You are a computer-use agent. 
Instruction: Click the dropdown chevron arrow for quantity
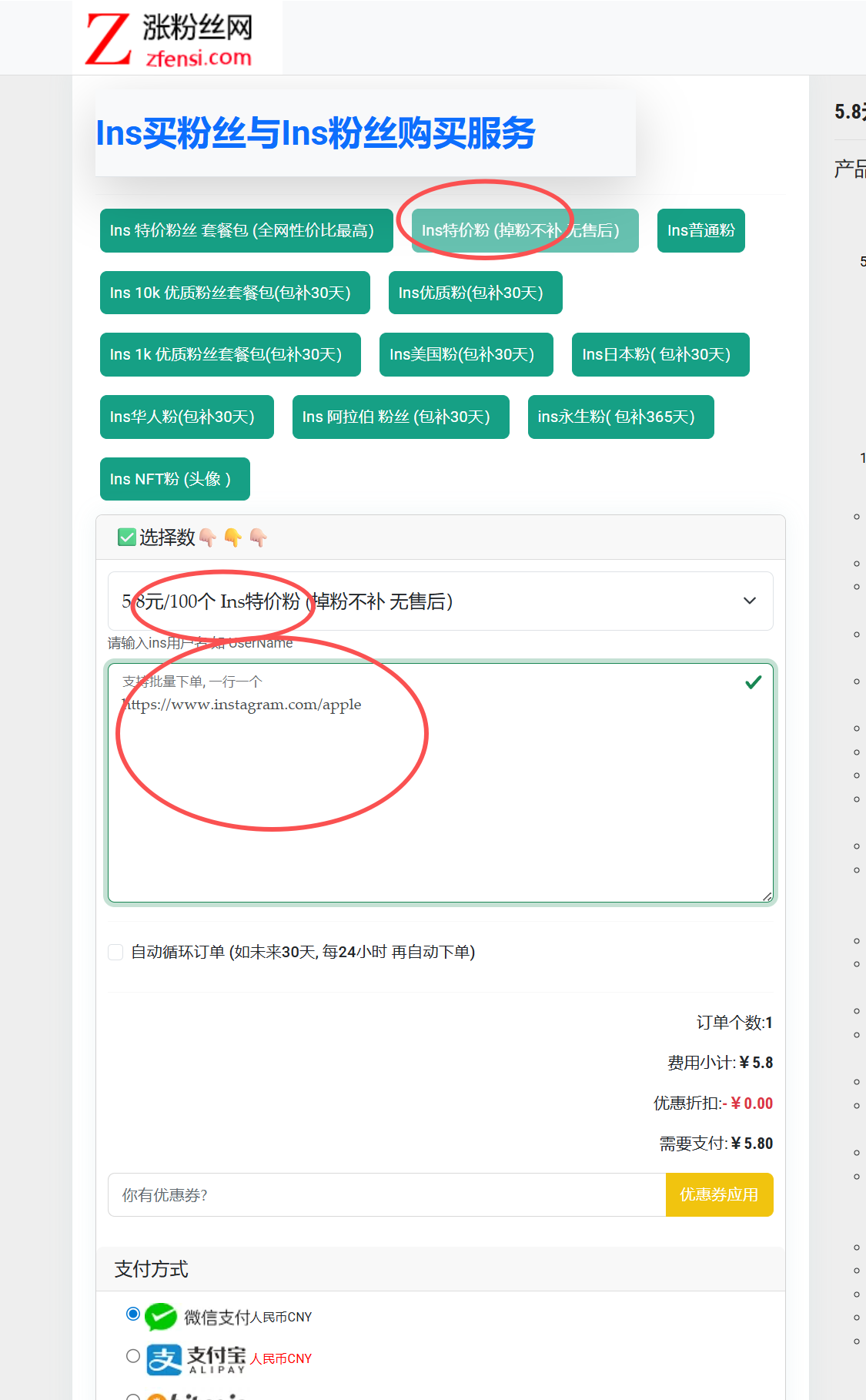tap(749, 601)
